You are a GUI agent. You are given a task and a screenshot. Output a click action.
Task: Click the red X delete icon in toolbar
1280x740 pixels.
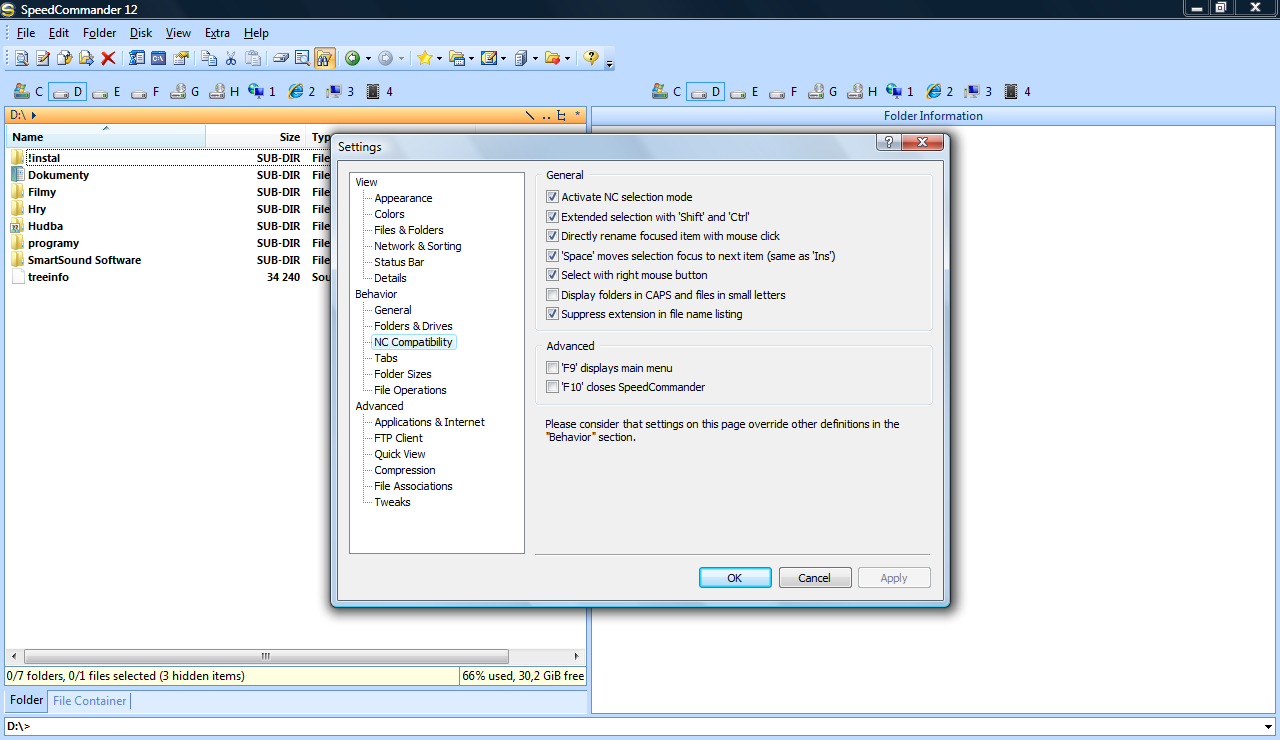coord(108,59)
